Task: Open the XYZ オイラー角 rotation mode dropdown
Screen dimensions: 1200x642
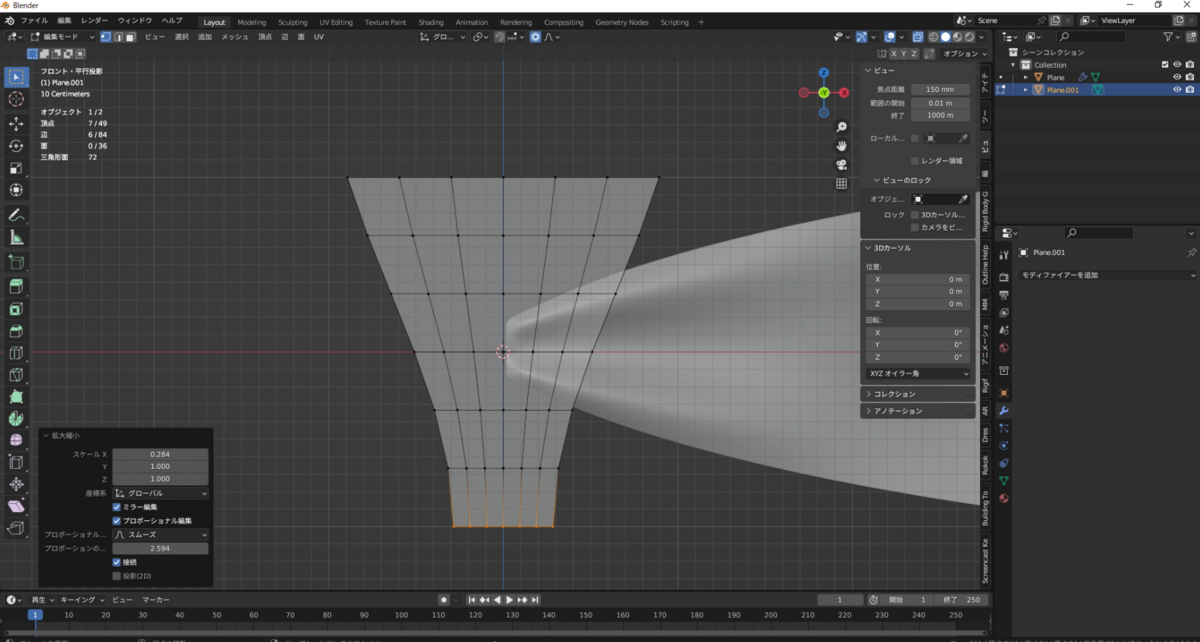Action: point(918,373)
